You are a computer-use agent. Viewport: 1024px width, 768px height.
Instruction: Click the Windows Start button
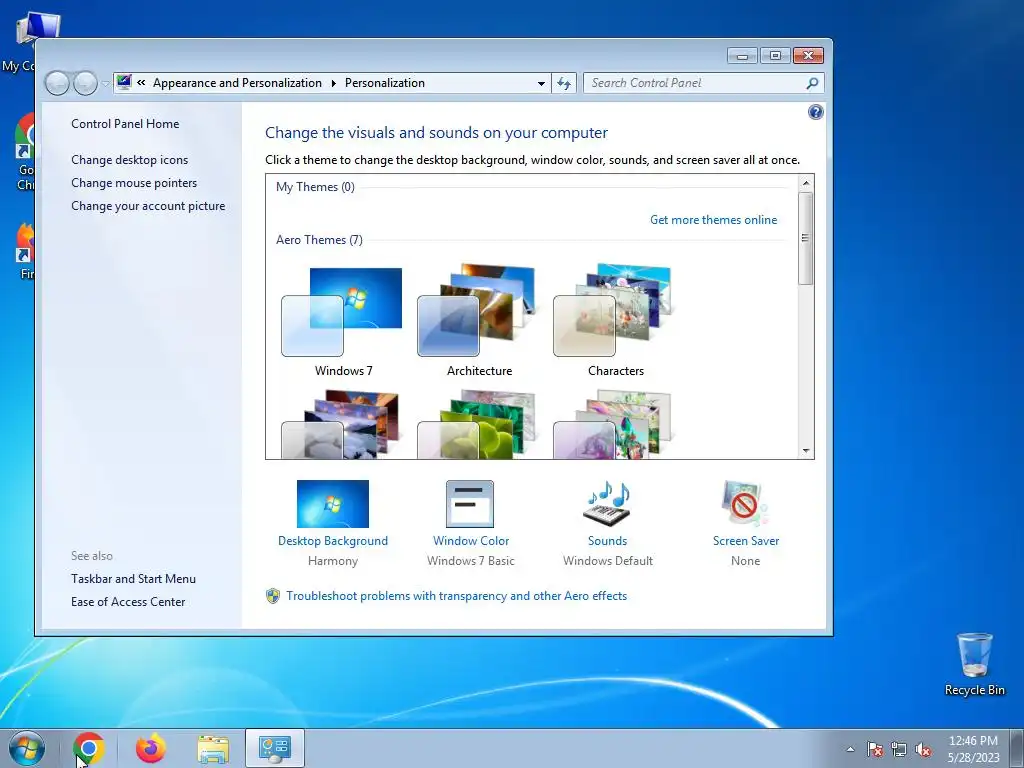(27, 748)
